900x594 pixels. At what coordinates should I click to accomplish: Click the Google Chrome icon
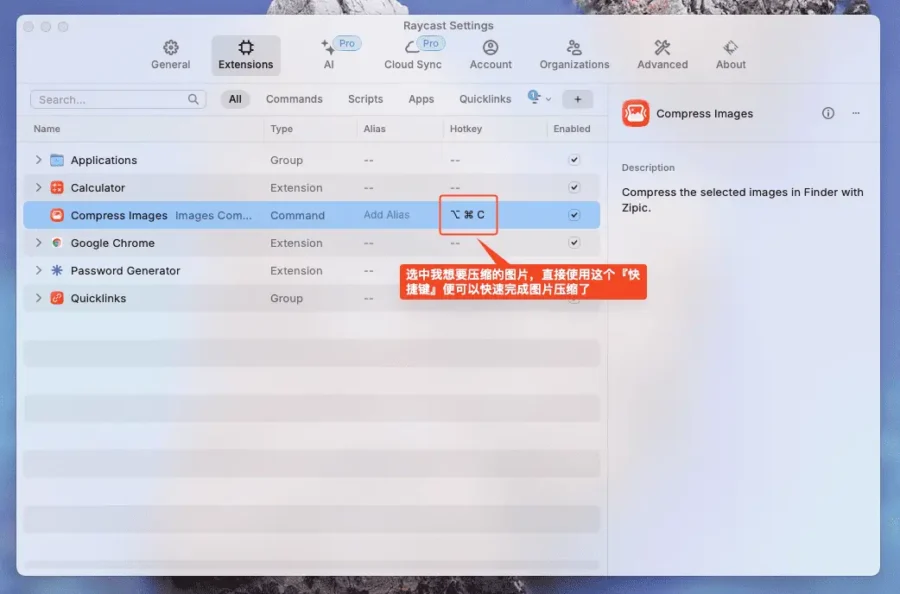click(x=57, y=242)
